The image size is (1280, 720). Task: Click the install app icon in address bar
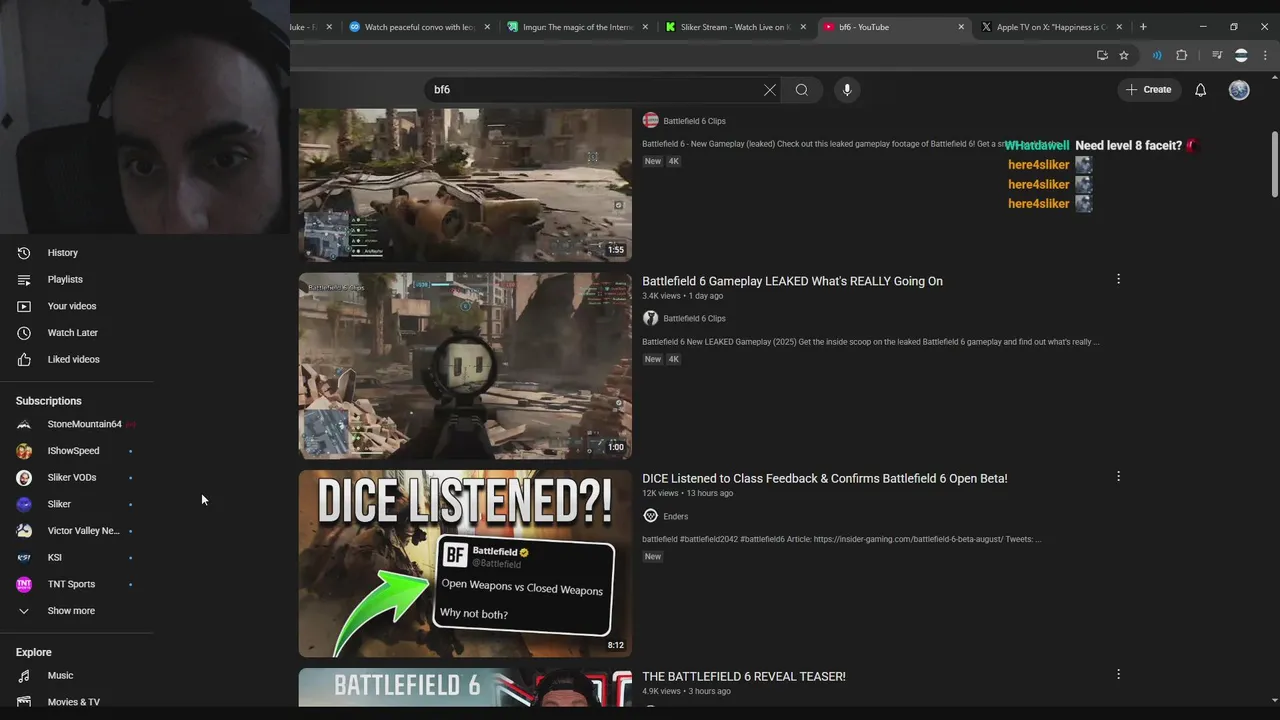pyautogui.click(x=1102, y=55)
